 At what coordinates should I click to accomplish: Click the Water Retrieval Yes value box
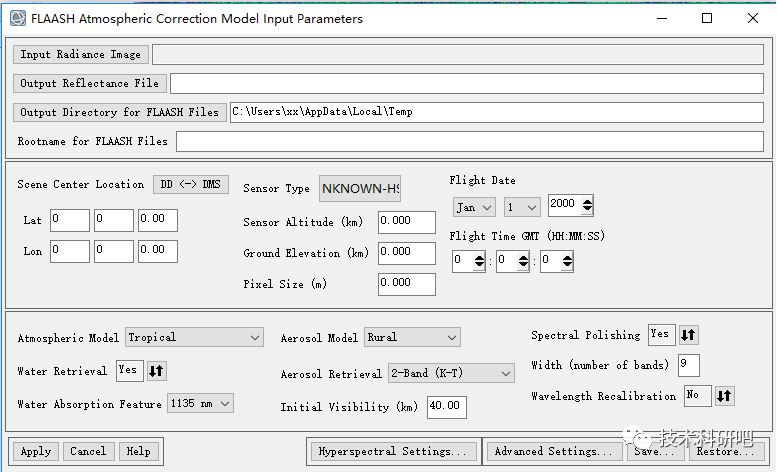(x=130, y=371)
